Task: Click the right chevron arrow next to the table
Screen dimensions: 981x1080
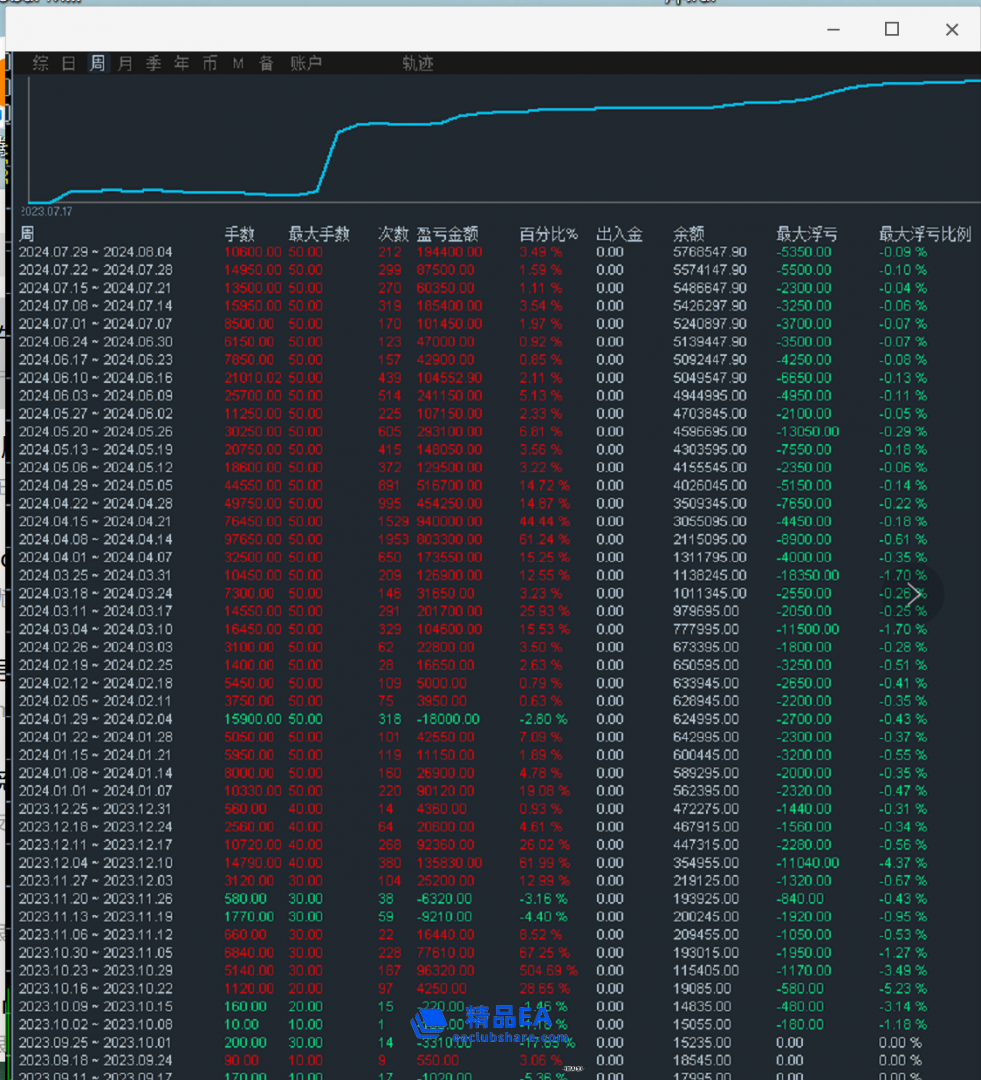Action: coord(914,594)
